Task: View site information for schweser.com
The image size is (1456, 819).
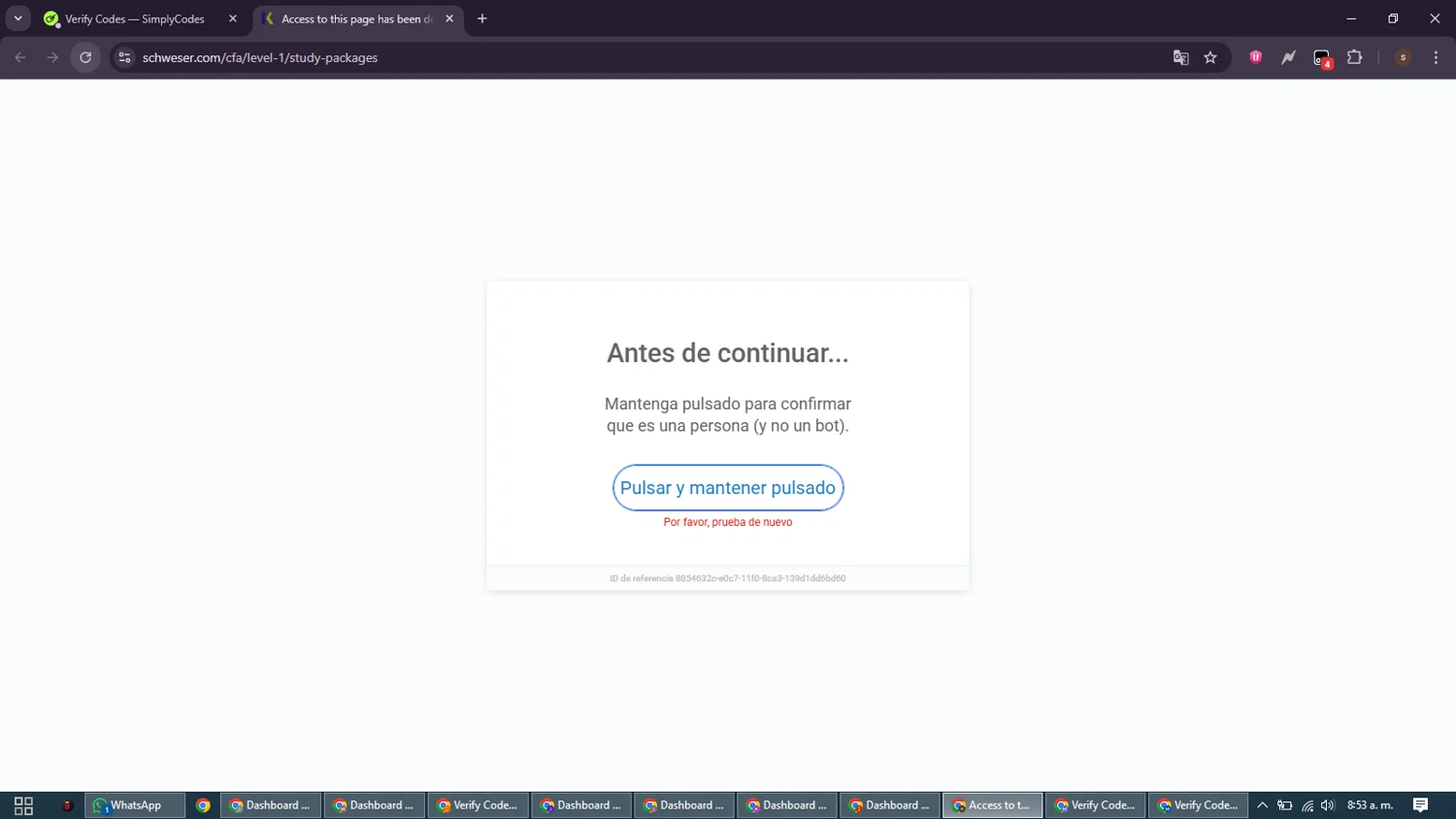Action: click(124, 57)
